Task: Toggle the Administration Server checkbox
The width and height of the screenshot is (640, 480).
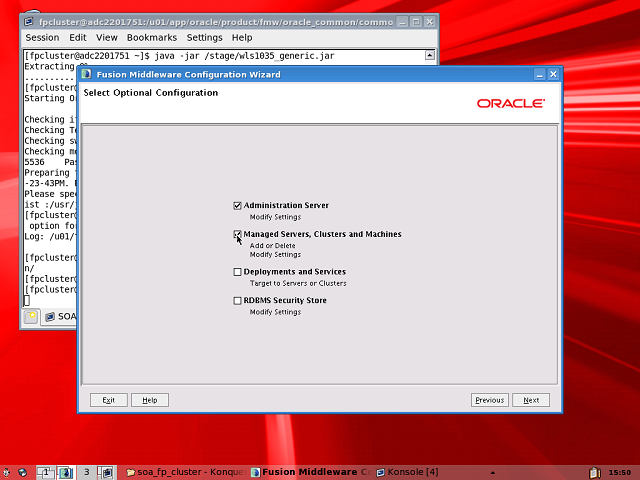Action: tap(237, 205)
